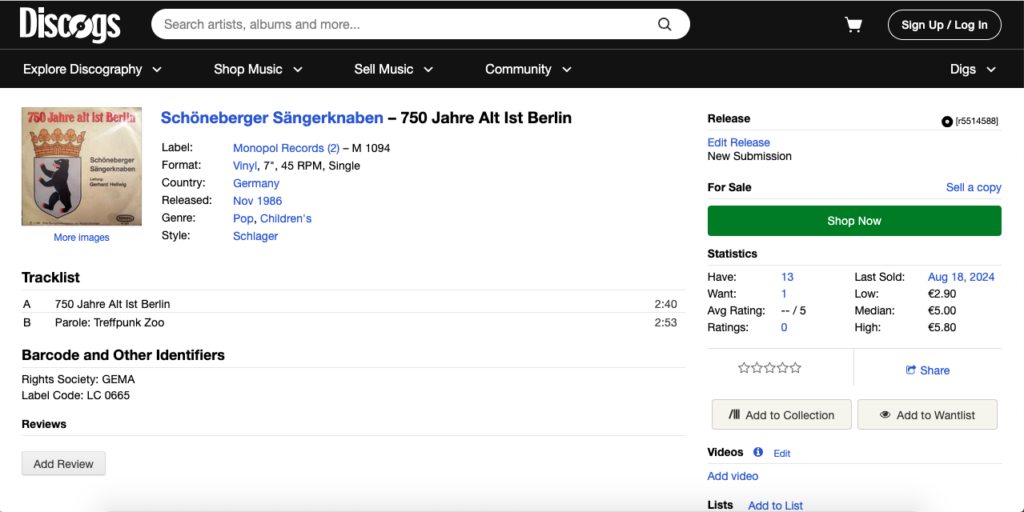The height and width of the screenshot is (512, 1024).
Task: Click Add to Collection button
Action: 782,415
